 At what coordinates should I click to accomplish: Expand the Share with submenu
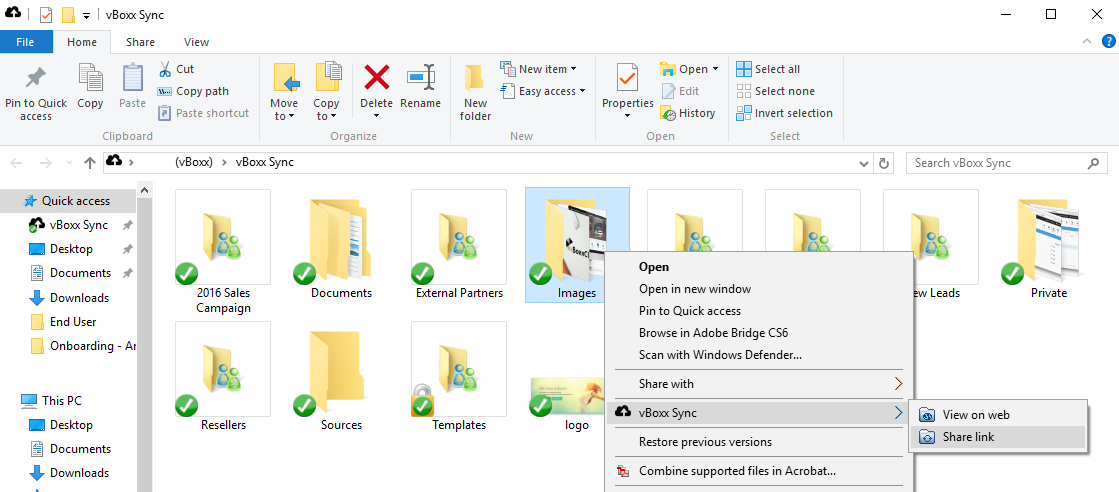[x=759, y=383]
